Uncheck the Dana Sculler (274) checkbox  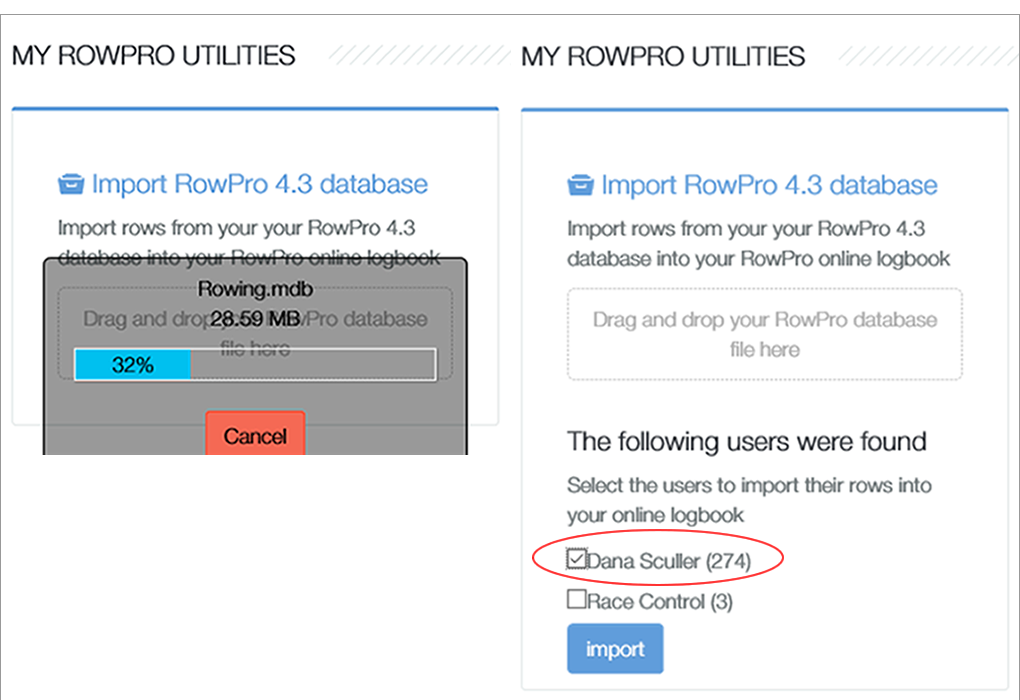(x=576, y=559)
